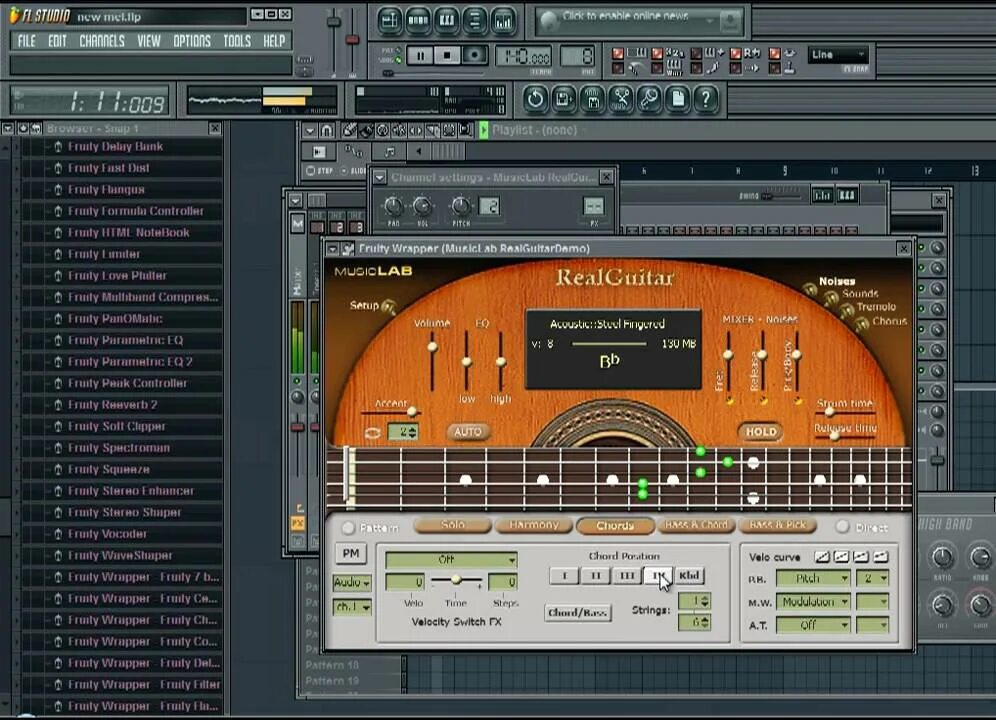Open the CHANNELS menu

(x=102, y=41)
